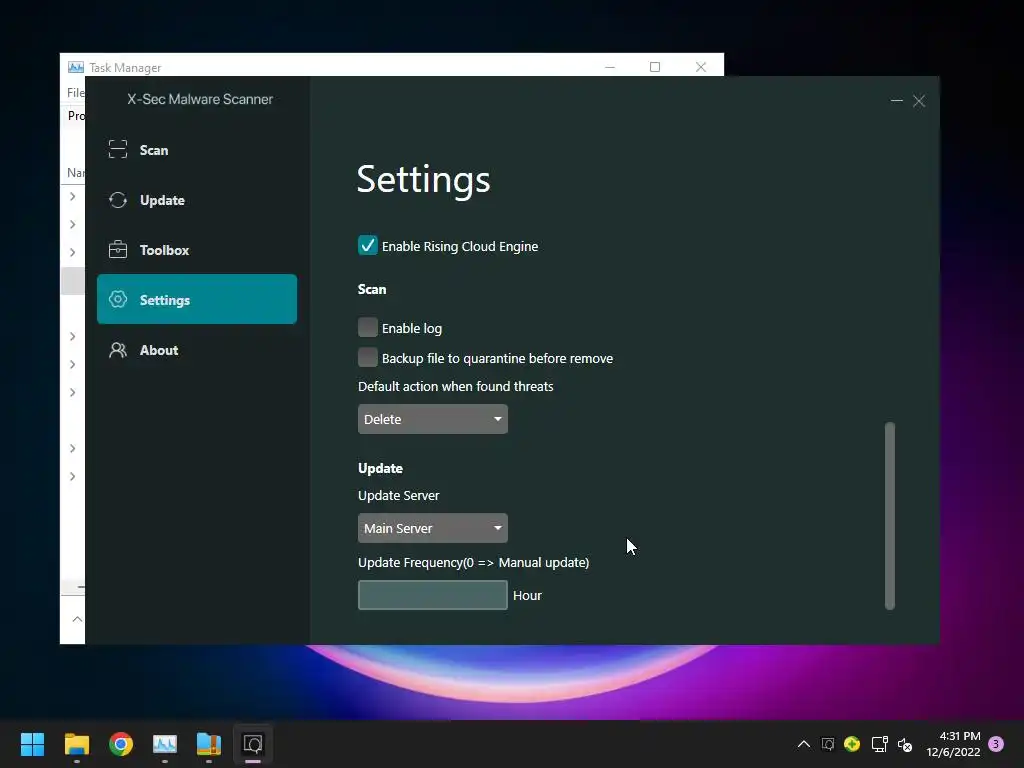Image resolution: width=1024 pixels, height=768 pixels.
Task: Open the Update section in sidebar
Action: 197,200
